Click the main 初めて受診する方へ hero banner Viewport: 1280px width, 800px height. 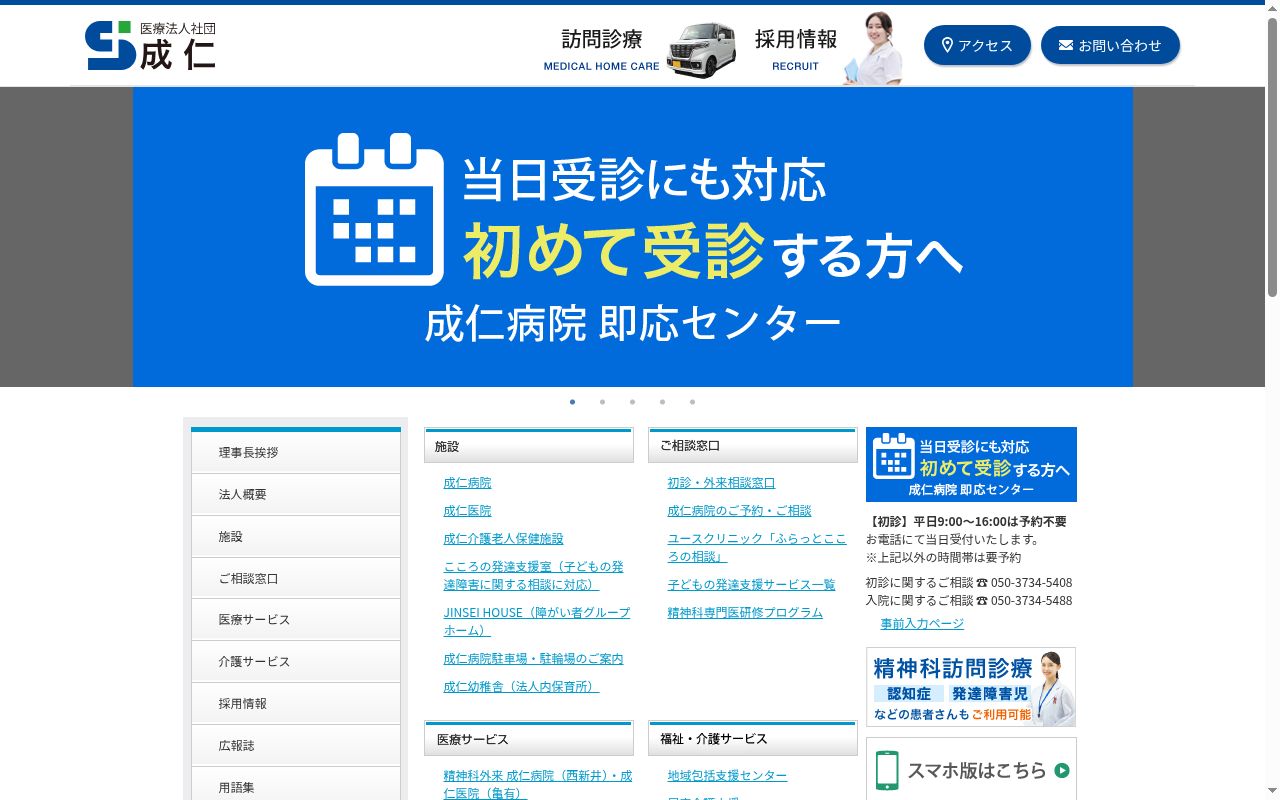[633, 237]
